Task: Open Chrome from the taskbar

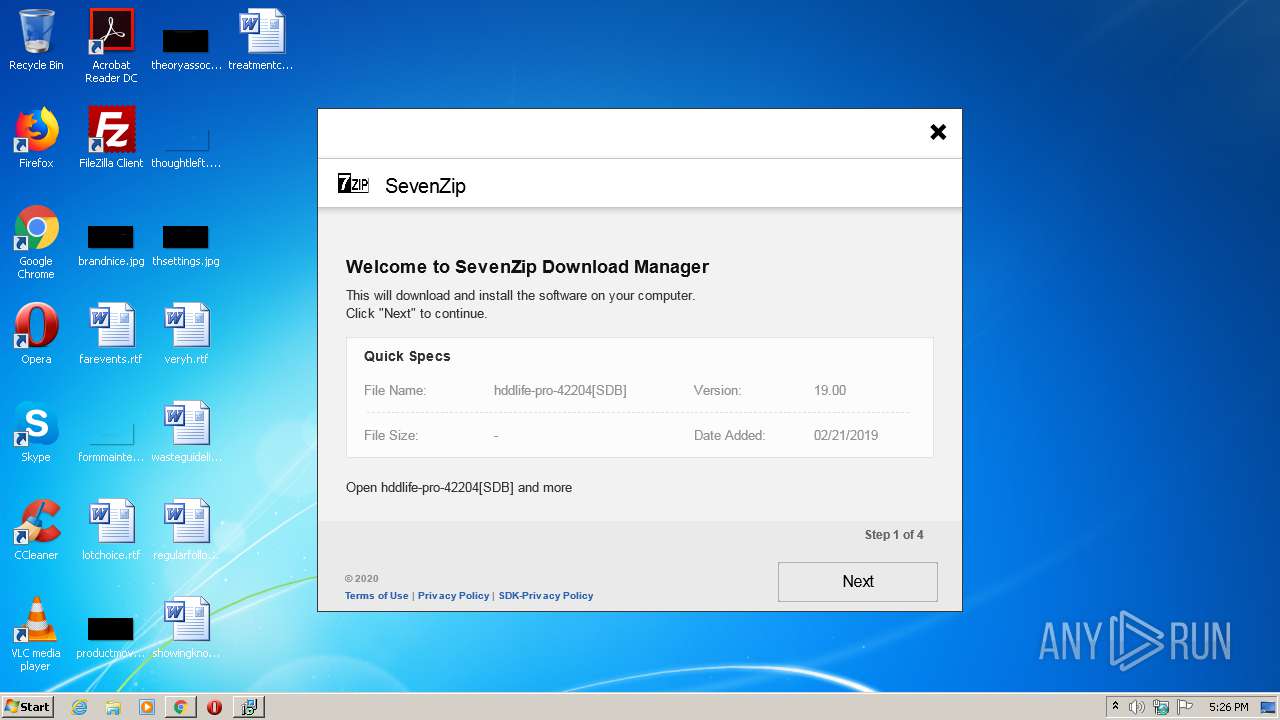Action: point(180,707)
